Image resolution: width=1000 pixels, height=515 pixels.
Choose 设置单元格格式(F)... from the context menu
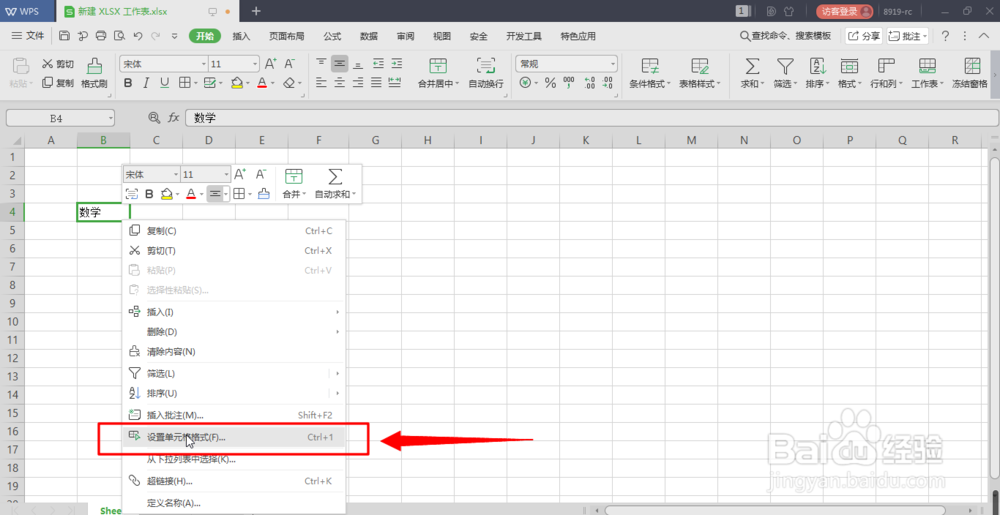(233, 437)
